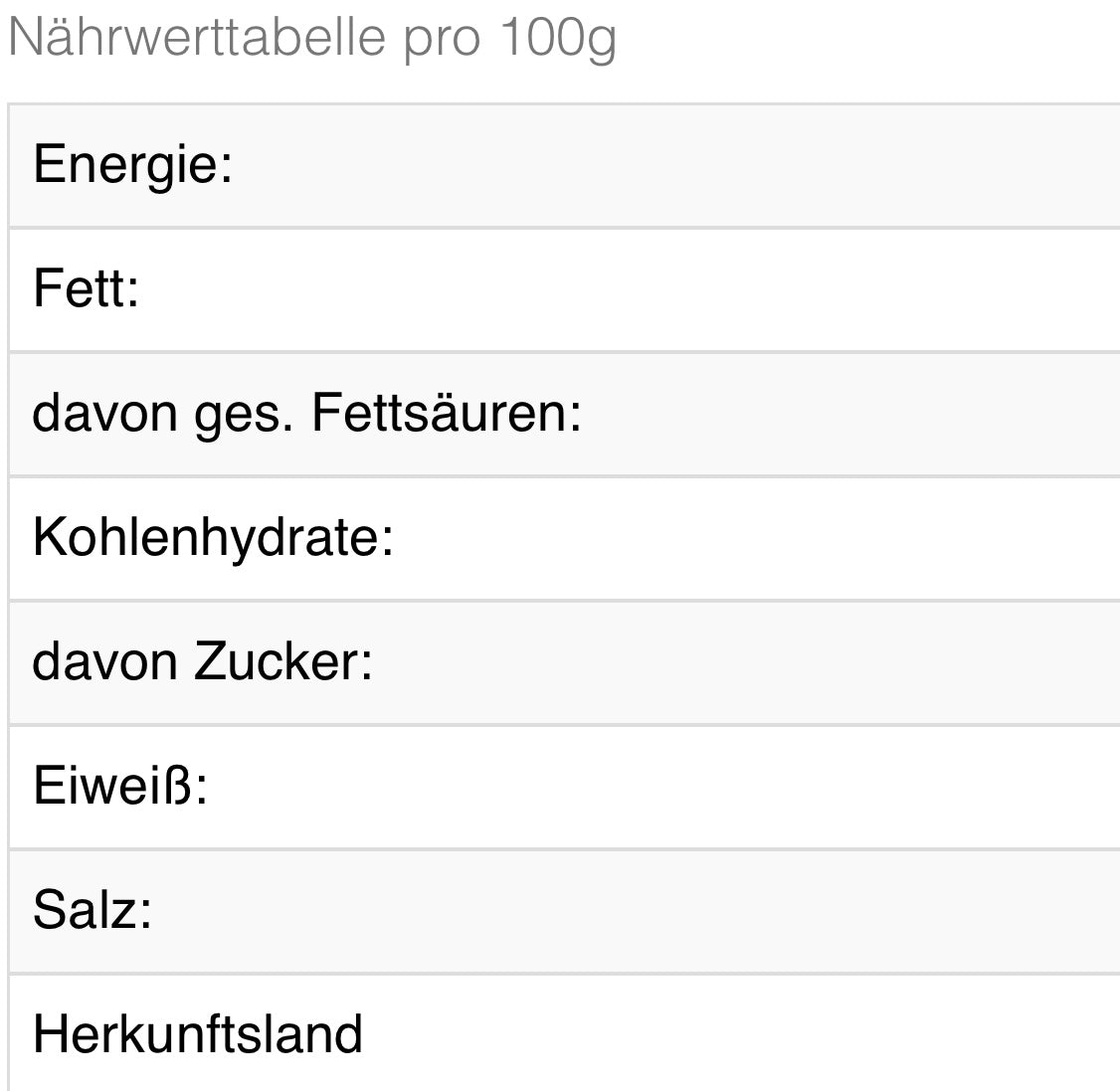Click empty value area of Kohlenhydrate row
Viewport: 1120px width, 1091px height.
(x=796, y=537)
